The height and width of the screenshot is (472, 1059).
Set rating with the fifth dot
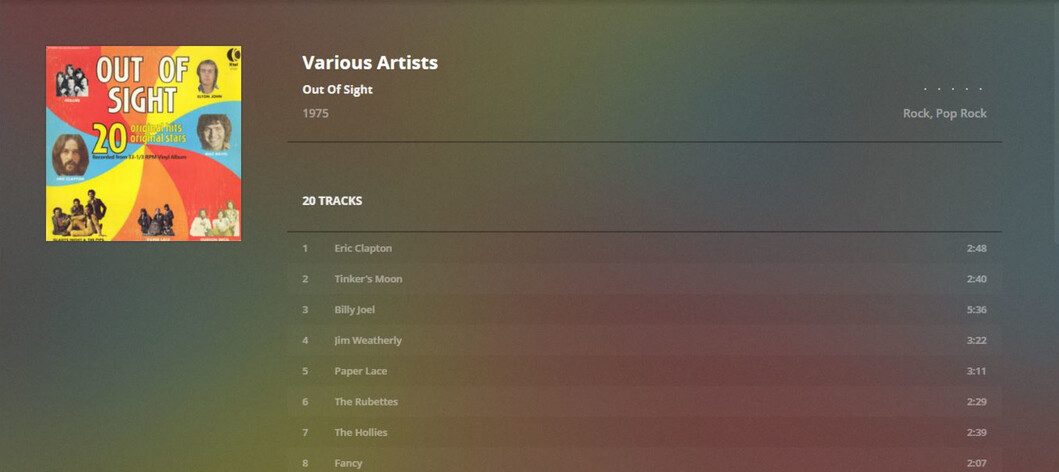click(x=980, y=90)
